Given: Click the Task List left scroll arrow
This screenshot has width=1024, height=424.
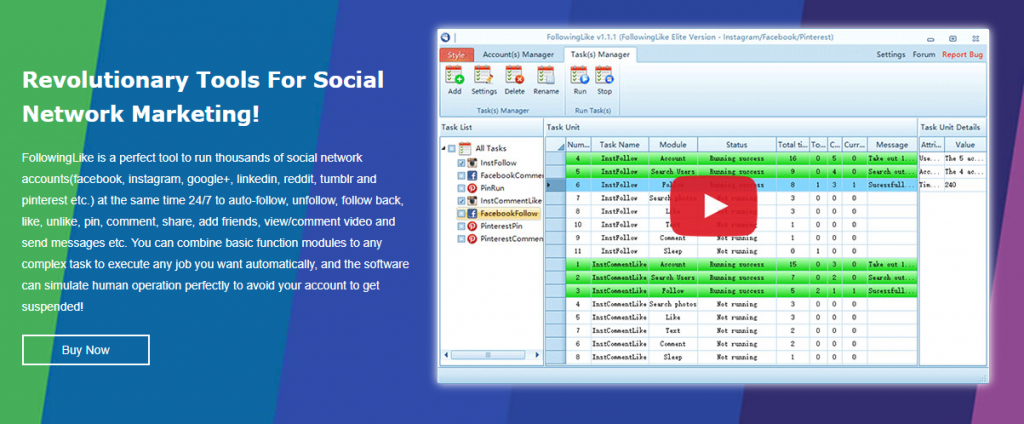Looking at the screenshot, I should 446,355.
